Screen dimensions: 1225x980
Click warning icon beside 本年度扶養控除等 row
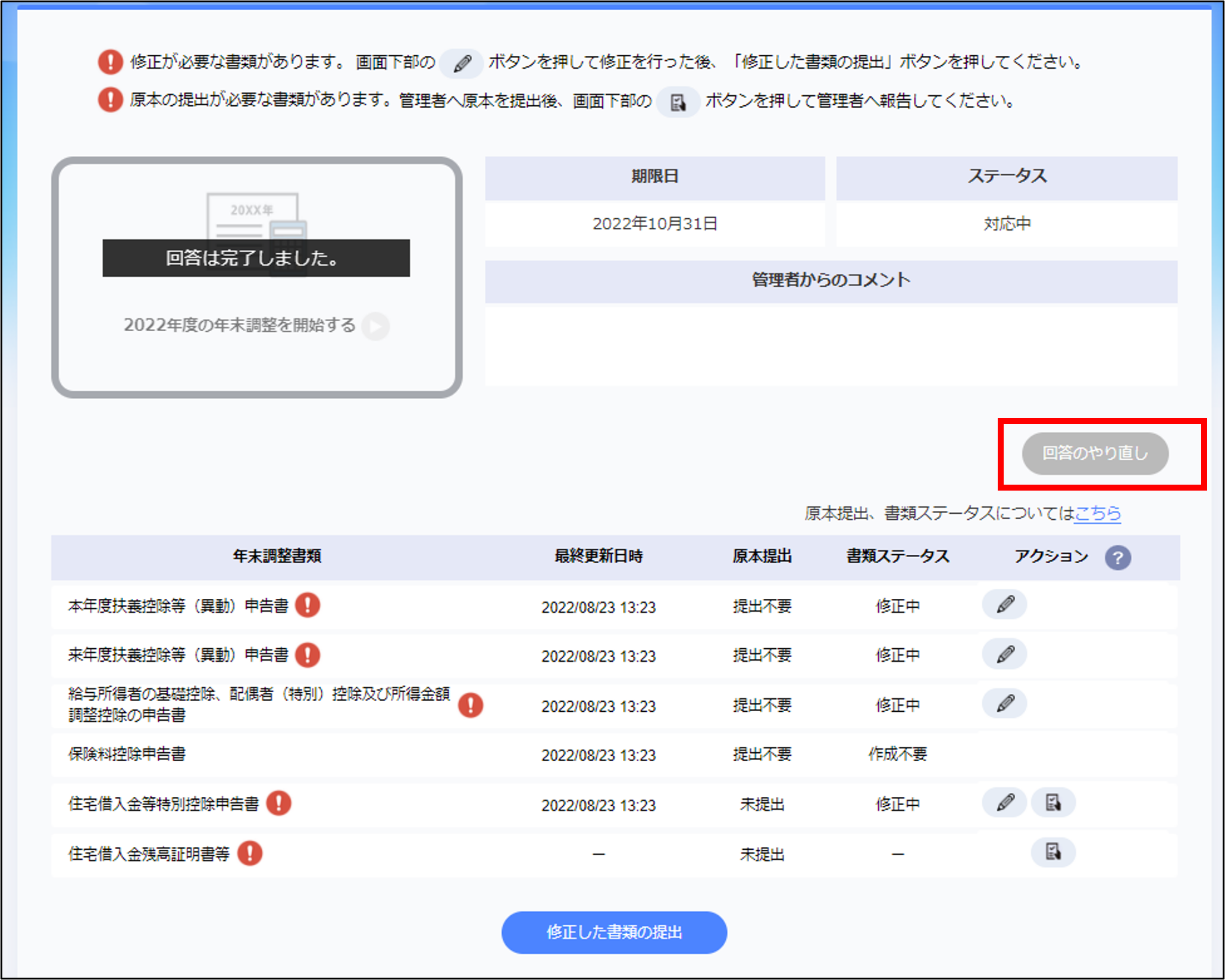coord(308,605)
